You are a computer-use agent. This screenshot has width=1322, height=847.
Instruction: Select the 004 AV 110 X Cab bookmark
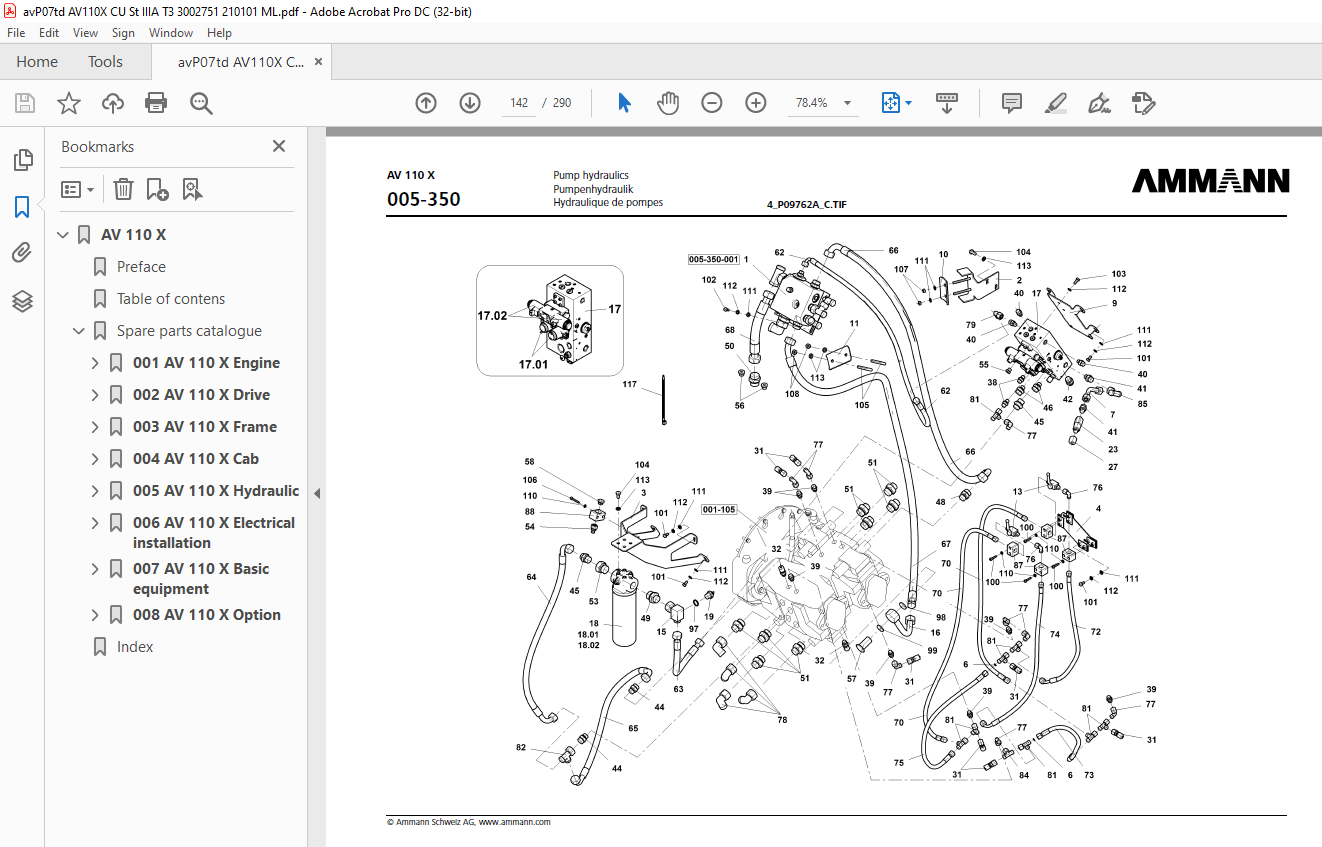click(x=196, y=459)
